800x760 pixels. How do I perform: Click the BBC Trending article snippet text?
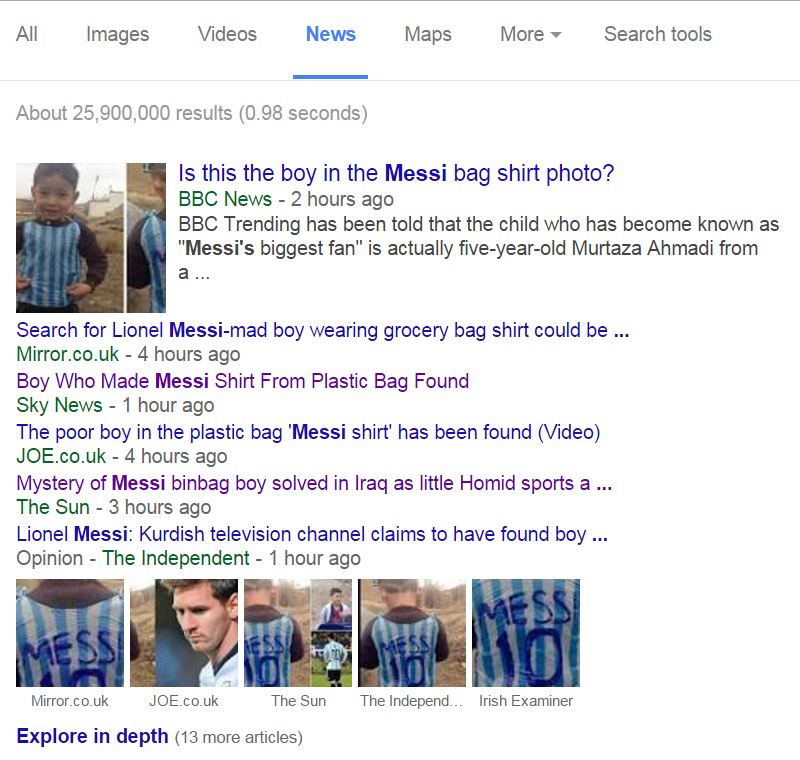coord(479,248)
